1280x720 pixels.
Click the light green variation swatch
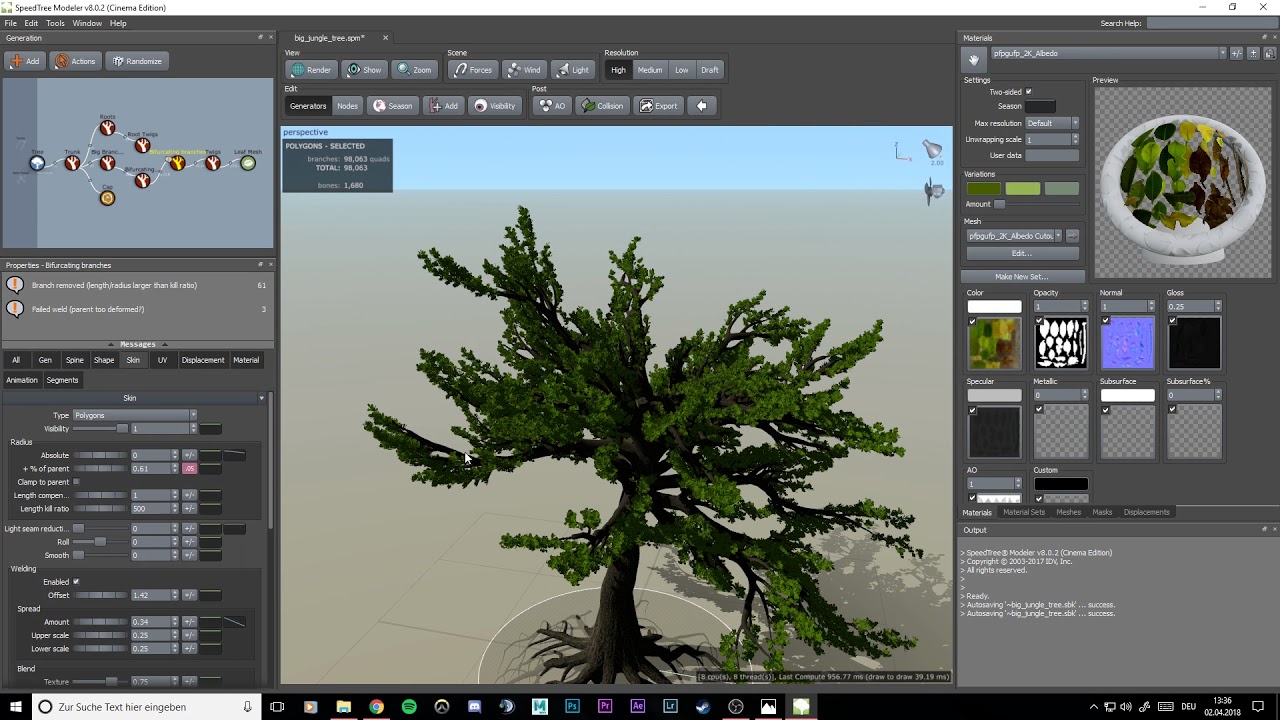(x=1022, y=189)
